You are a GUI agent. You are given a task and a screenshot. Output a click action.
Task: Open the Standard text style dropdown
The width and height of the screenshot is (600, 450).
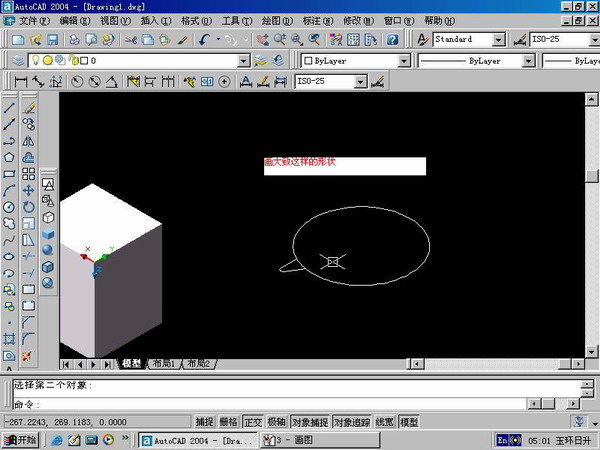pyautogui.click(x=498, y=39)
